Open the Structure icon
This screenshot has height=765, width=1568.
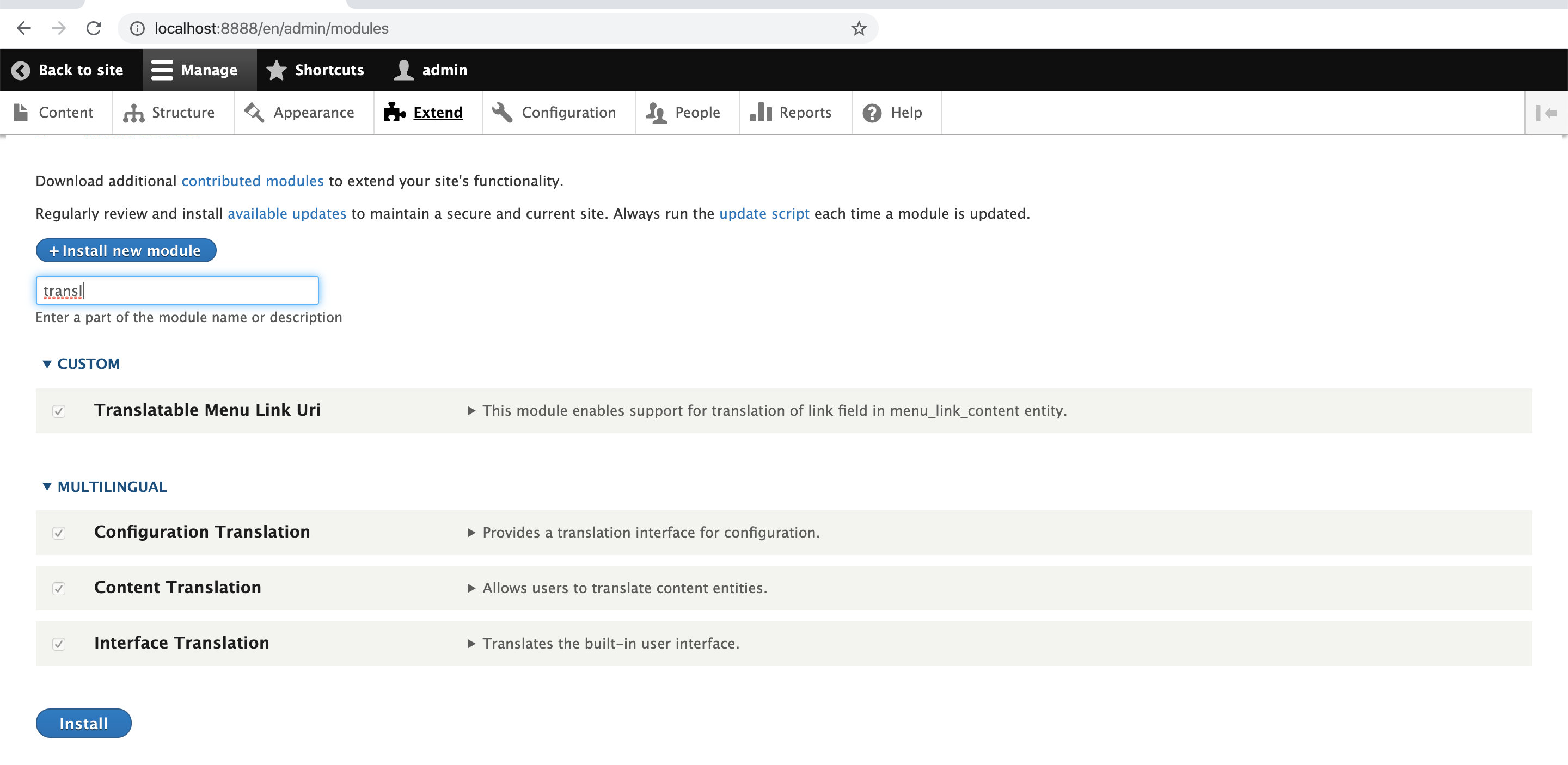click(x=133, y=113)
